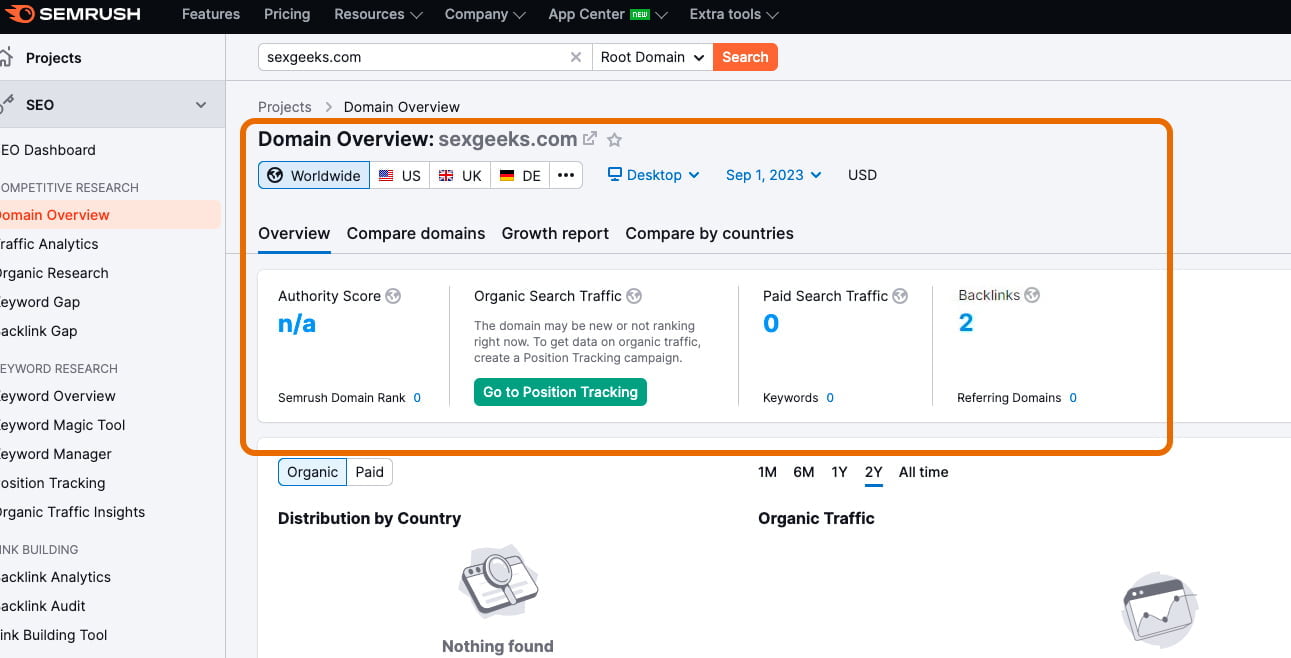Open Company menu dropdown

point(485,14)
